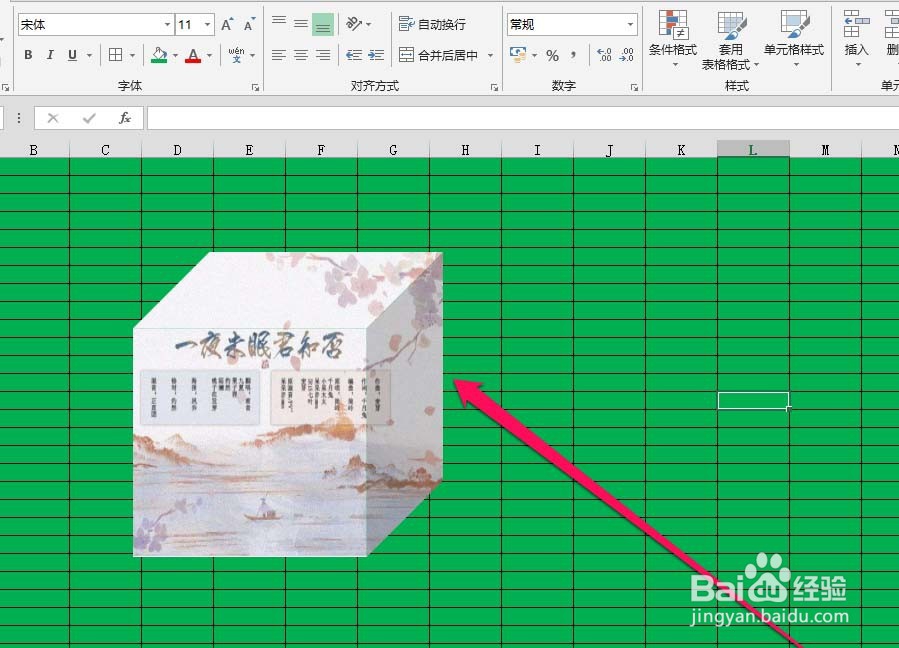
Task: Confirm formula entry checkmark icon
Action: (x=89, y=118)
